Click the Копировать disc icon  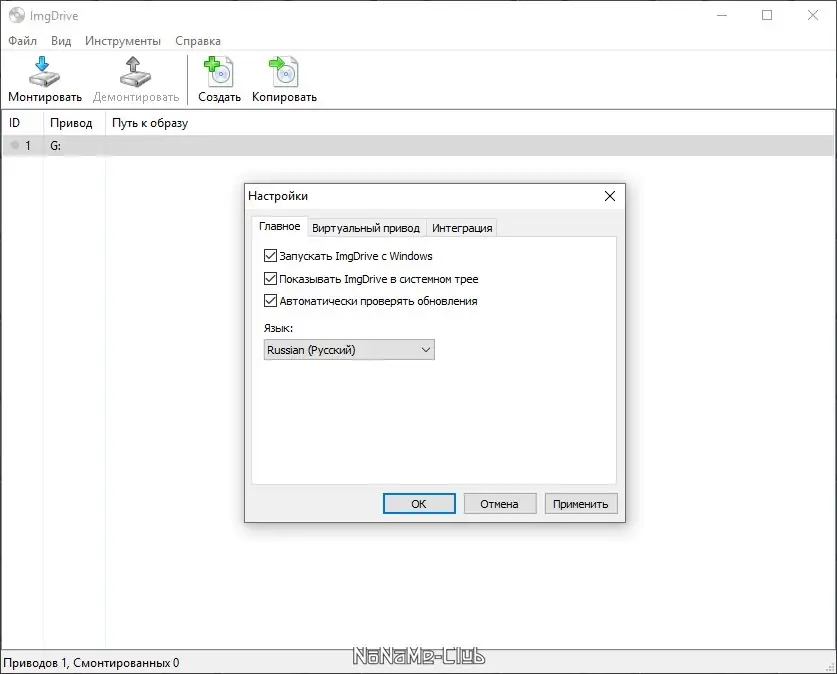tap(283, 72)
